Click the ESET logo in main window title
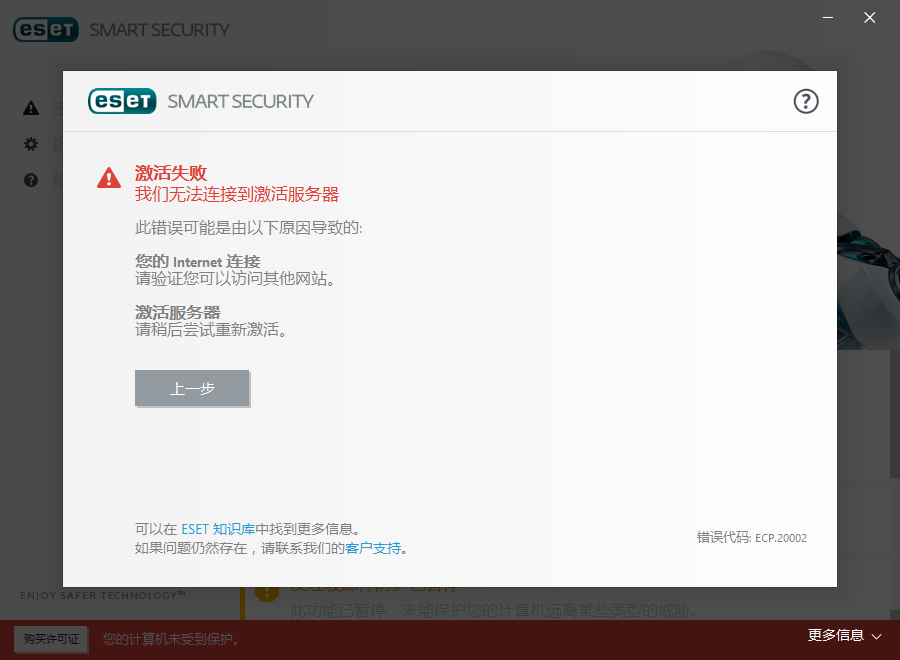This screenshot has width=900, height=660. (x=46, y=29)
